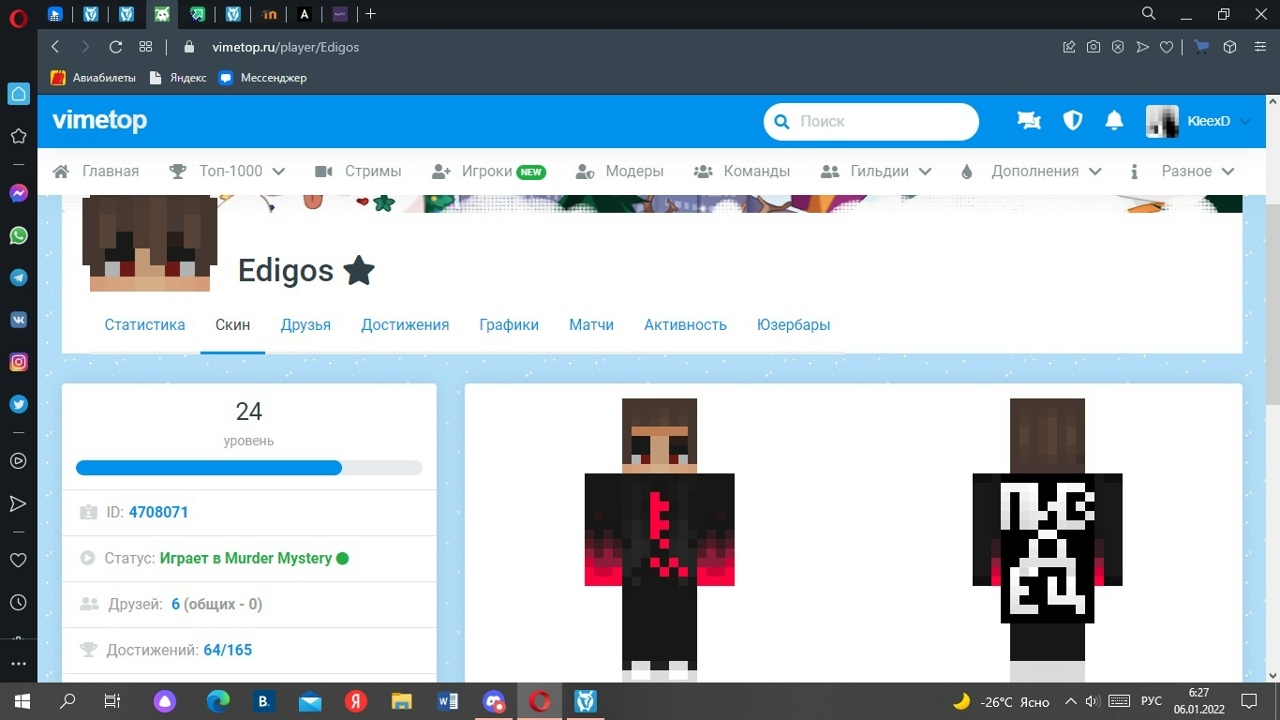Open WhatsApp in the Opera sidebar
This screenshot has height=720, width=1280.
pos(18,236)
